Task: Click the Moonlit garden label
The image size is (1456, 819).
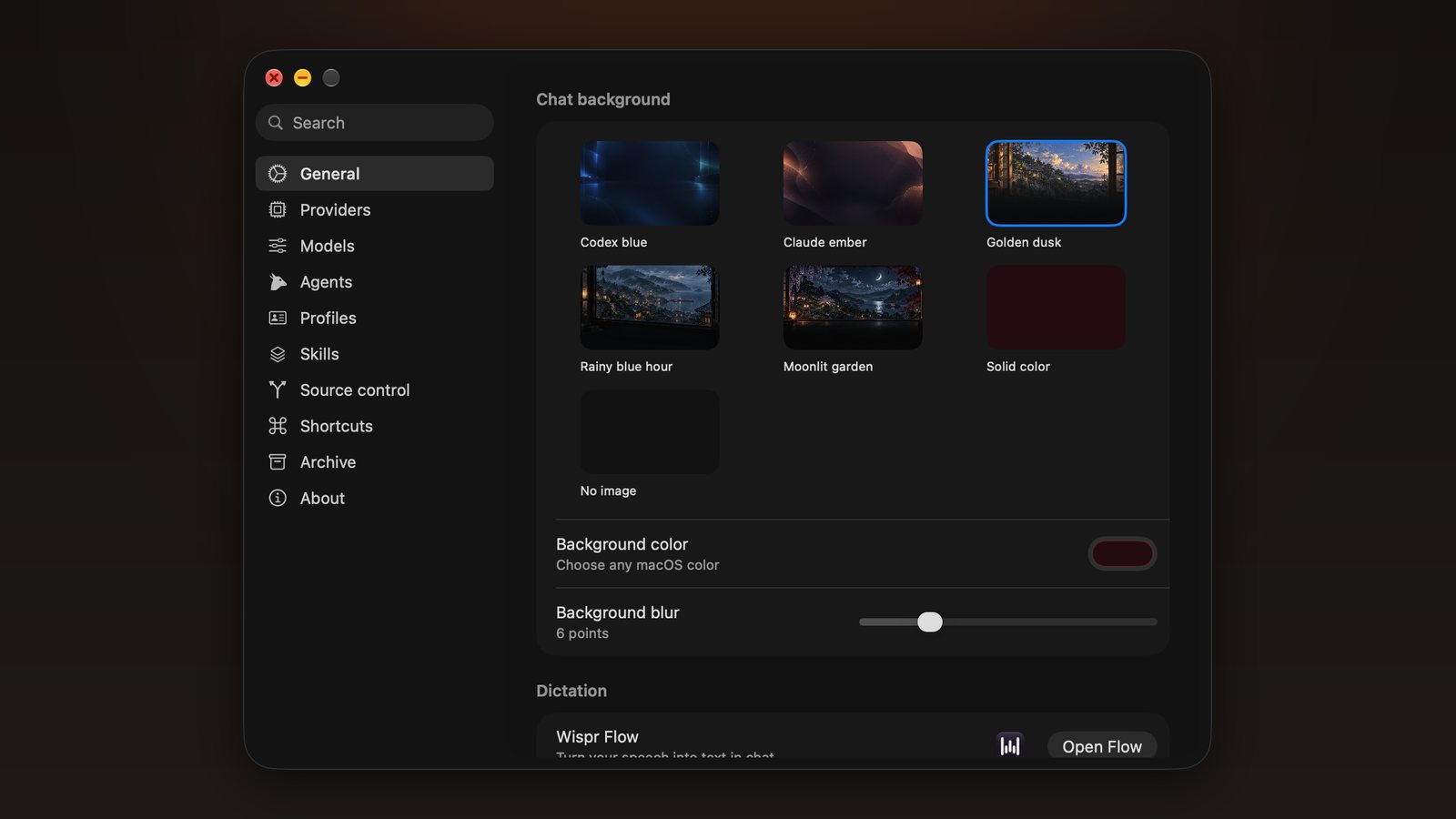Action: pyautogui.click(x=828, y=367)
